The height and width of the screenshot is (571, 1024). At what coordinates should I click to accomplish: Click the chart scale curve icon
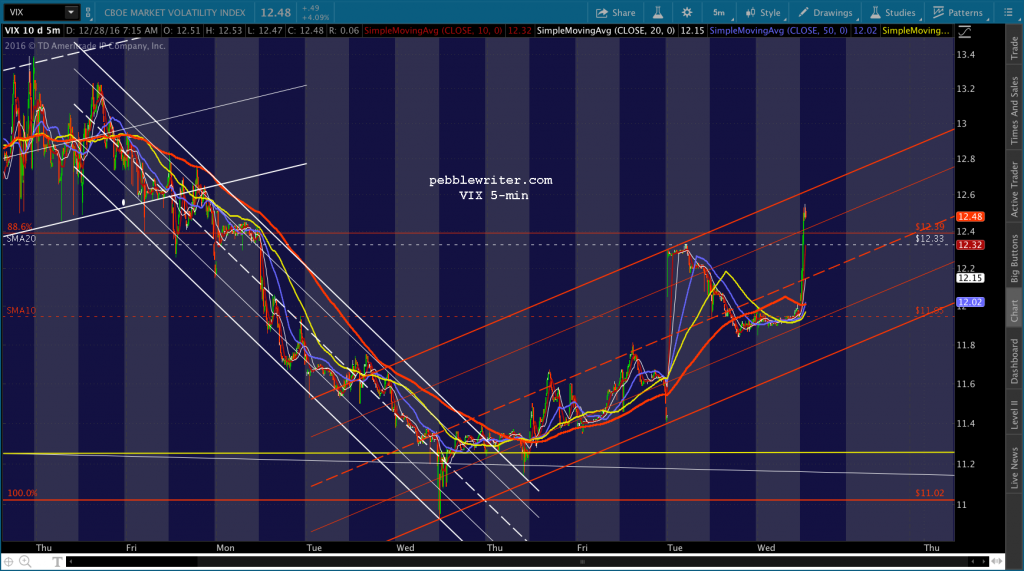click(965, 31)
